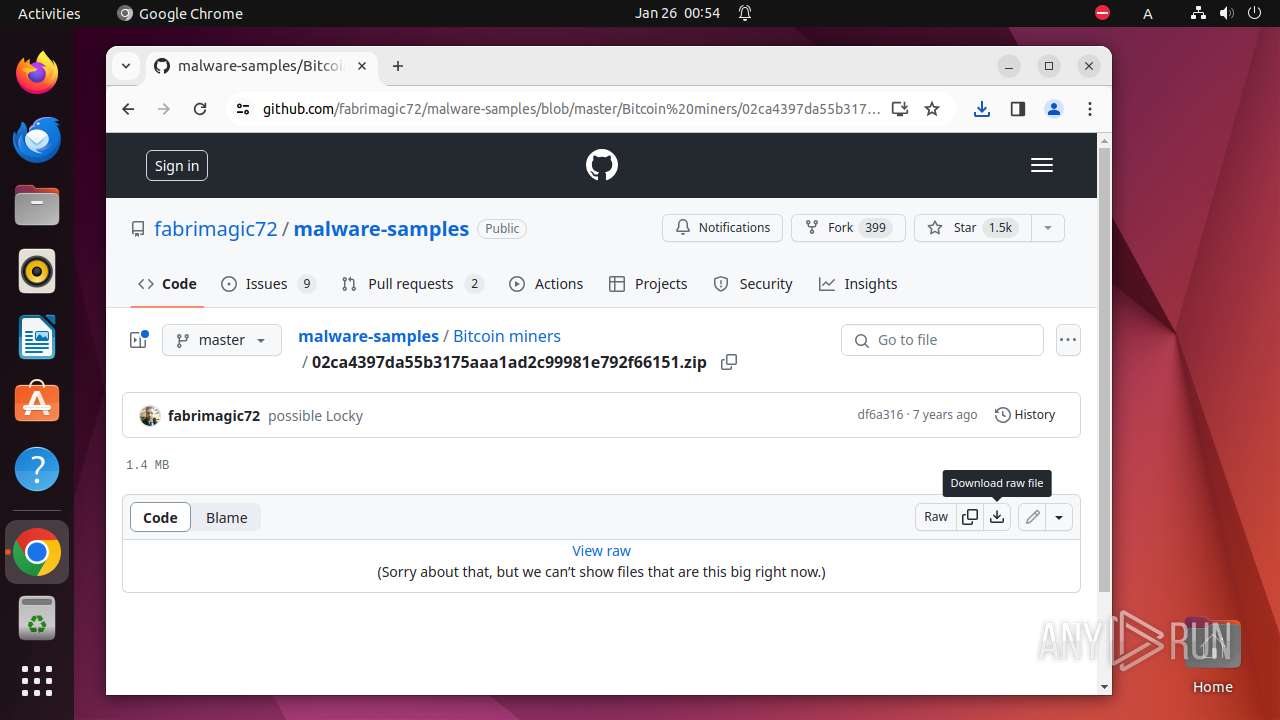
Task: Expand the edit file options dropdown arrow
Action: tap(1059, 517)
